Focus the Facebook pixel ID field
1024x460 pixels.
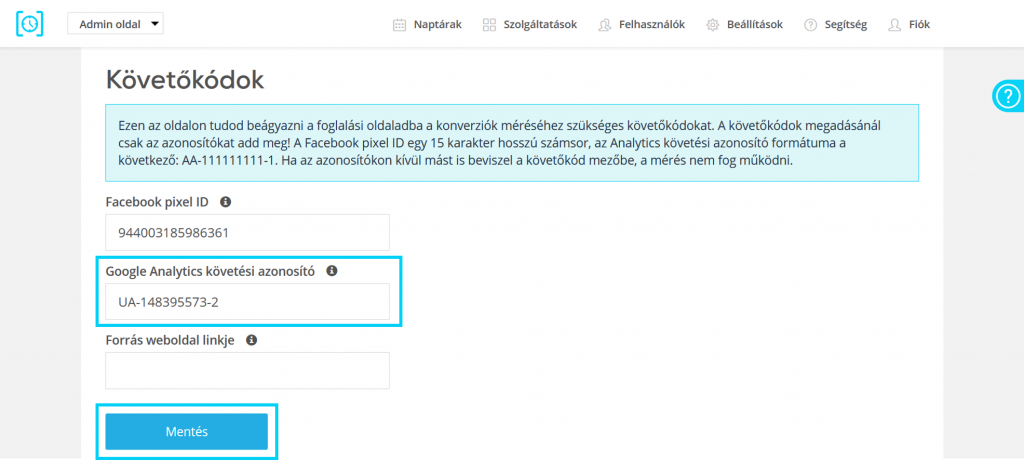(x=248, y=233)
